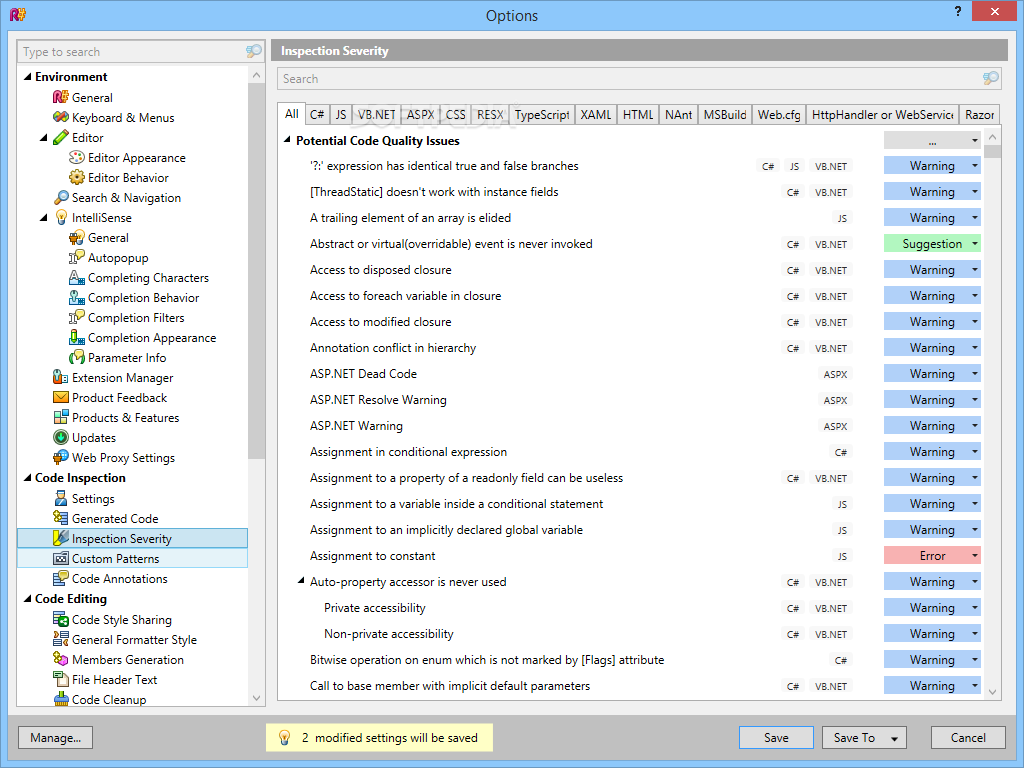Select the All tab
The height and width of the screenshot is (768, 1024).
click(x=291, y=114)
